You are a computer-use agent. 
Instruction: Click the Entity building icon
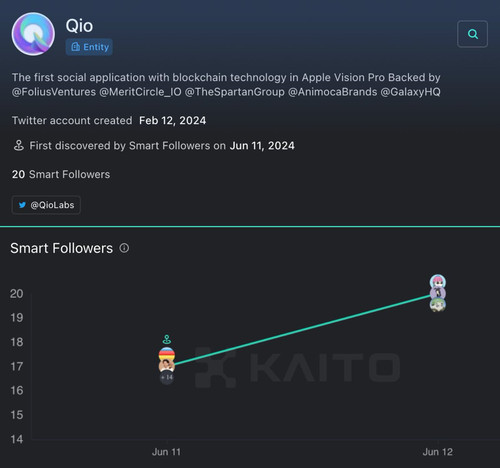click(x=76, y=47)
